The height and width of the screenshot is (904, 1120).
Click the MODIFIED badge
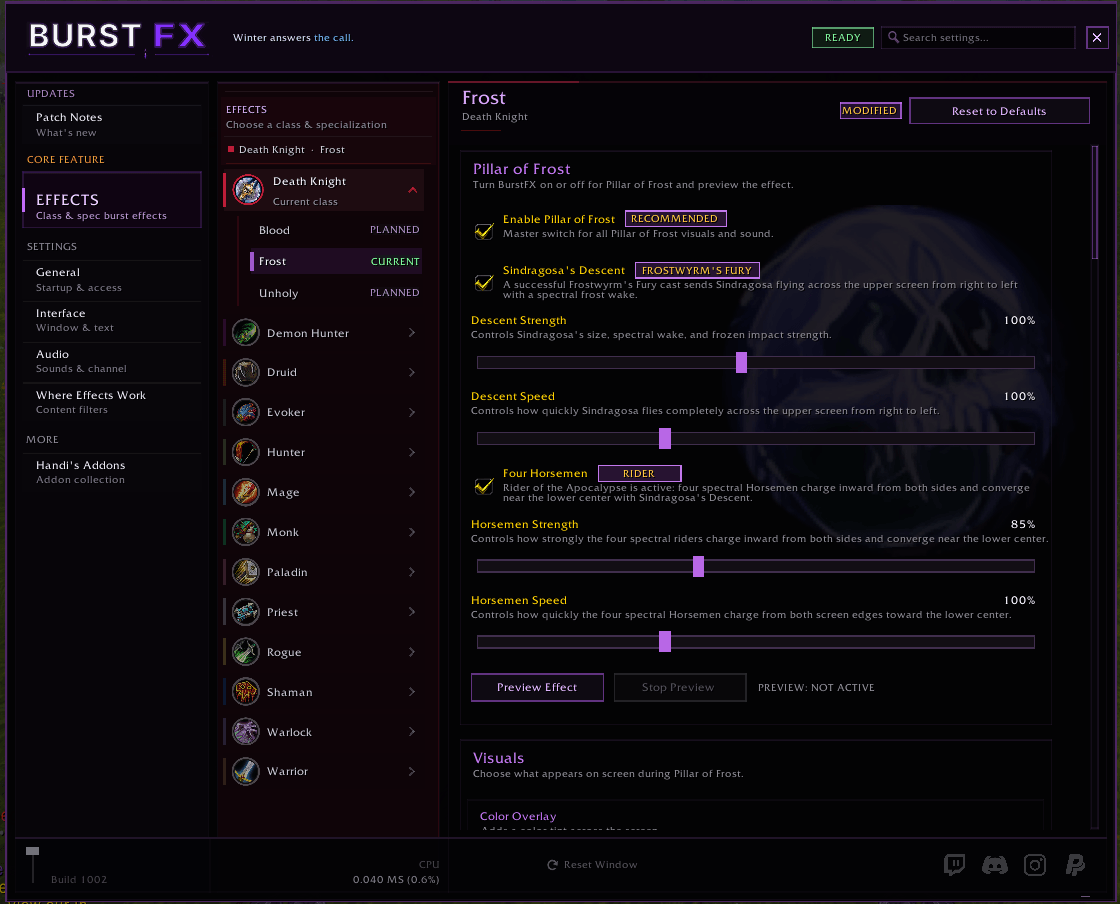870,110
